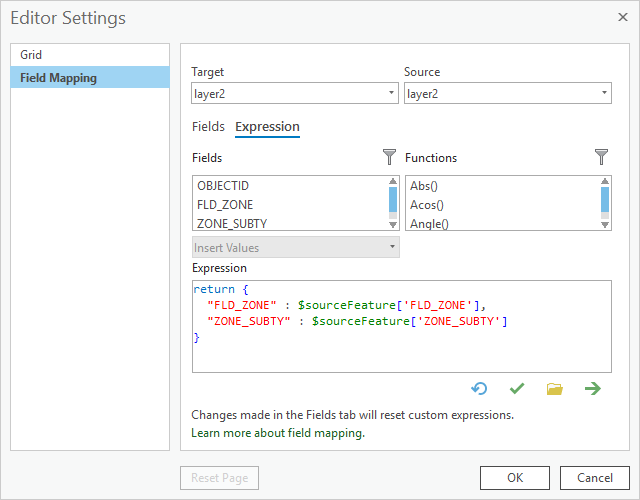Select OBJECTID in the Fields list
Viewport: 640px width, 500px height.
pos(290,186)
